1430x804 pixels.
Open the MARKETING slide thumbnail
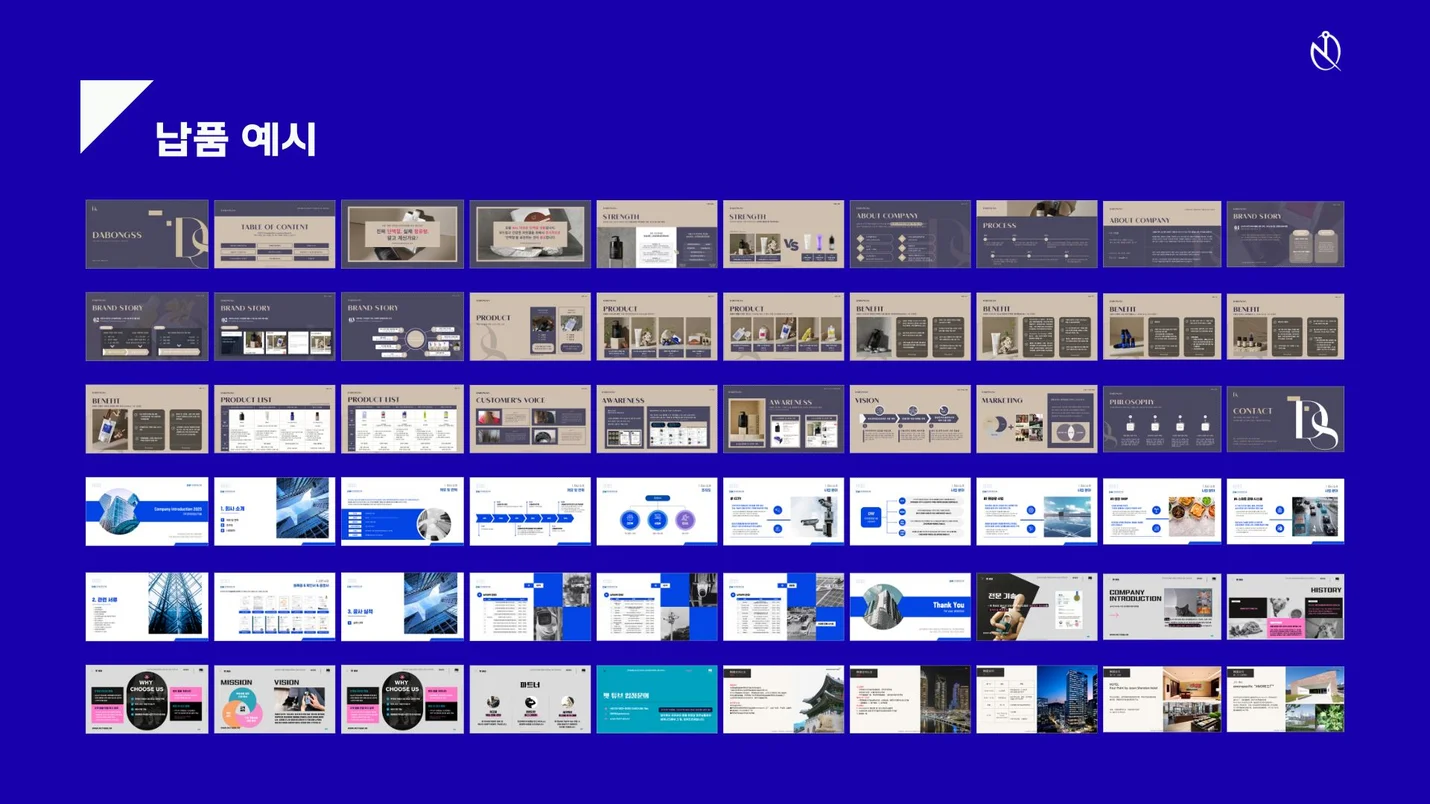1036,419
